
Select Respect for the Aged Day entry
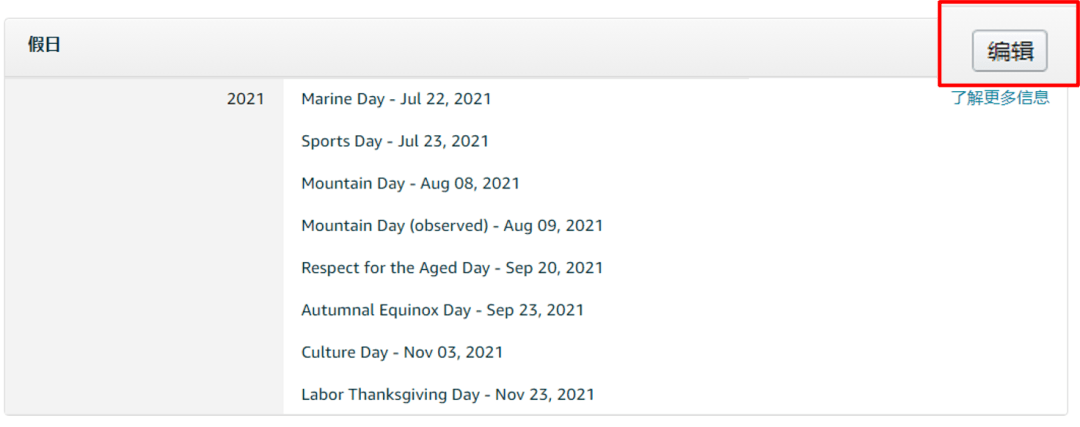tap(452, 268)
